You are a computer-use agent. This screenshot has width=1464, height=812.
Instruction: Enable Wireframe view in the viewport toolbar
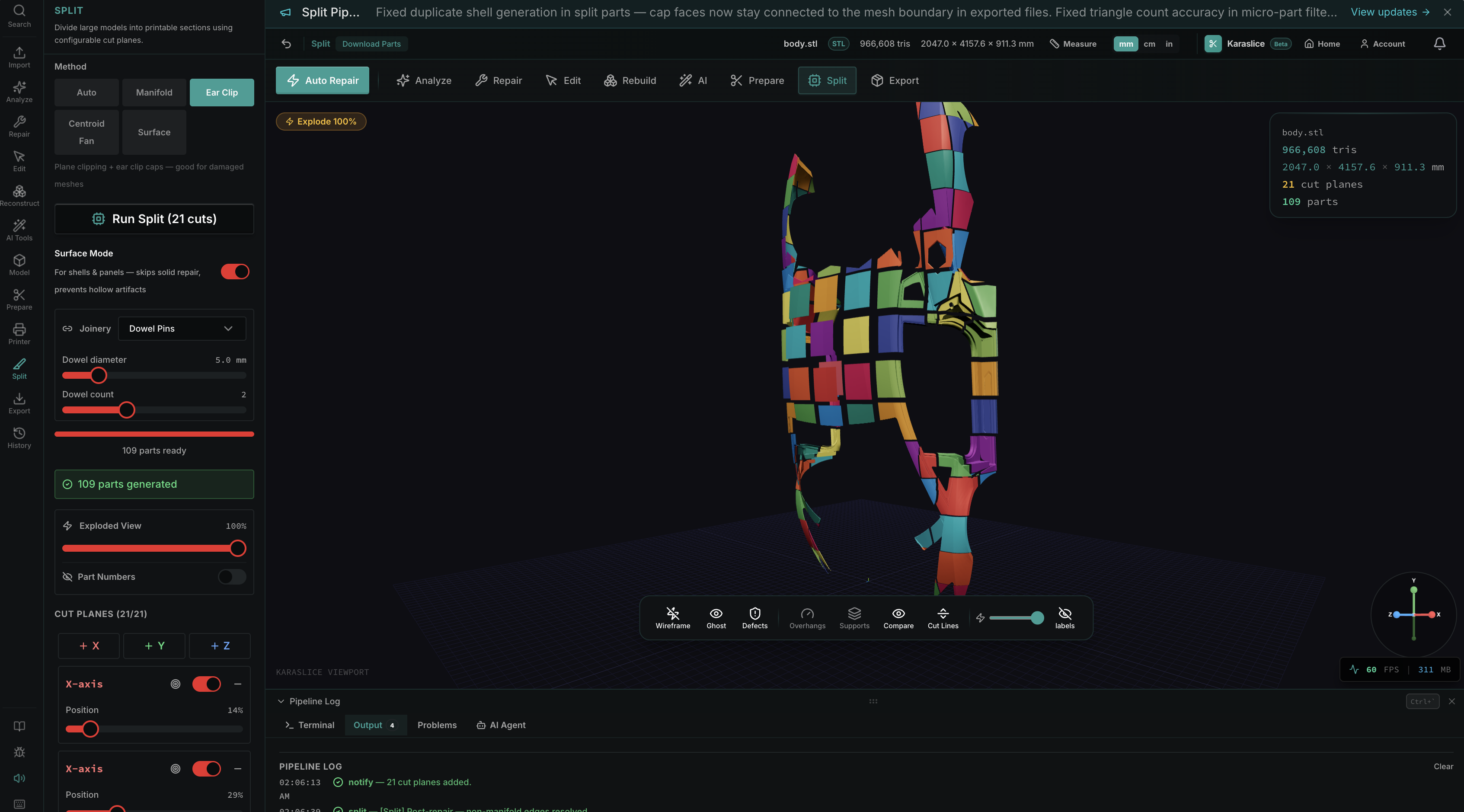click(673, 618)
